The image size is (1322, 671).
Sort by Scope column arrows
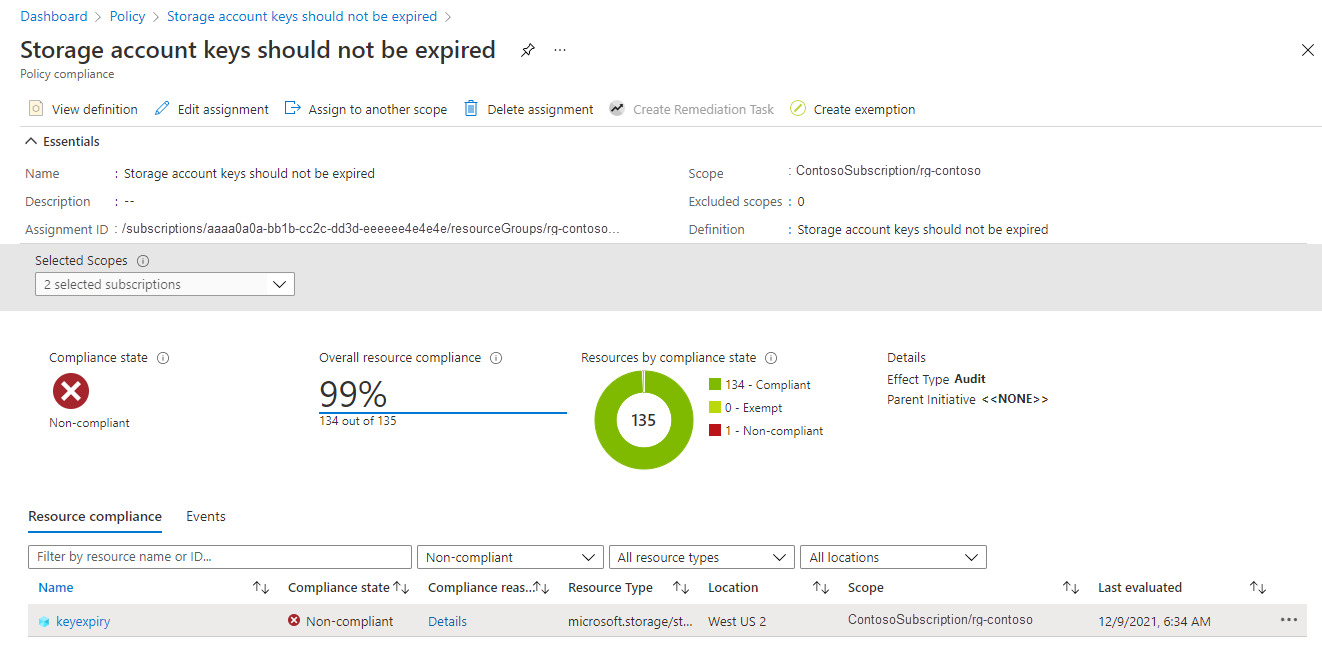(1070, 588)
